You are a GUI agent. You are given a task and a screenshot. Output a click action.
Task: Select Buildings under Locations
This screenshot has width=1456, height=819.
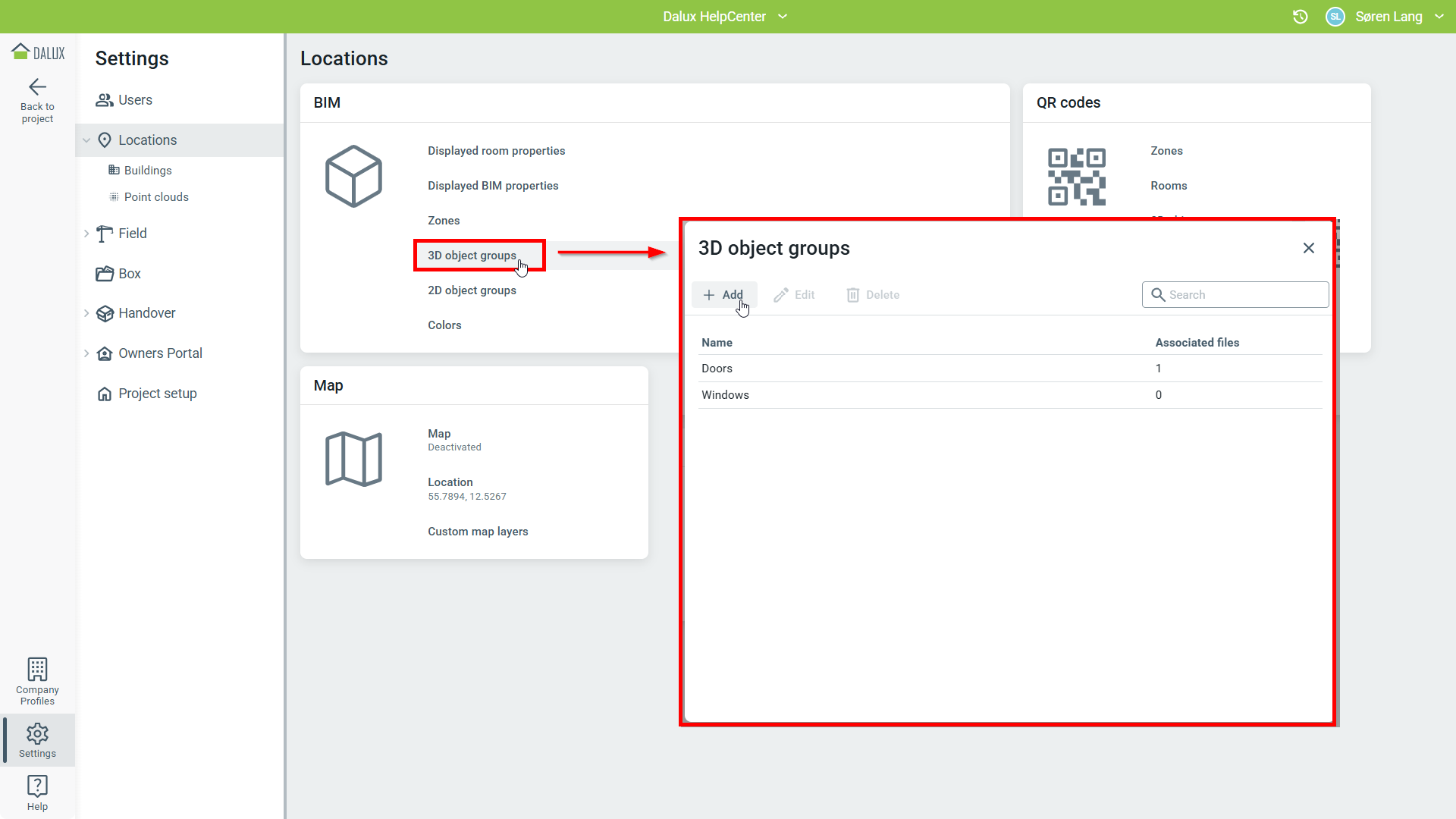[x=148, y=171]
